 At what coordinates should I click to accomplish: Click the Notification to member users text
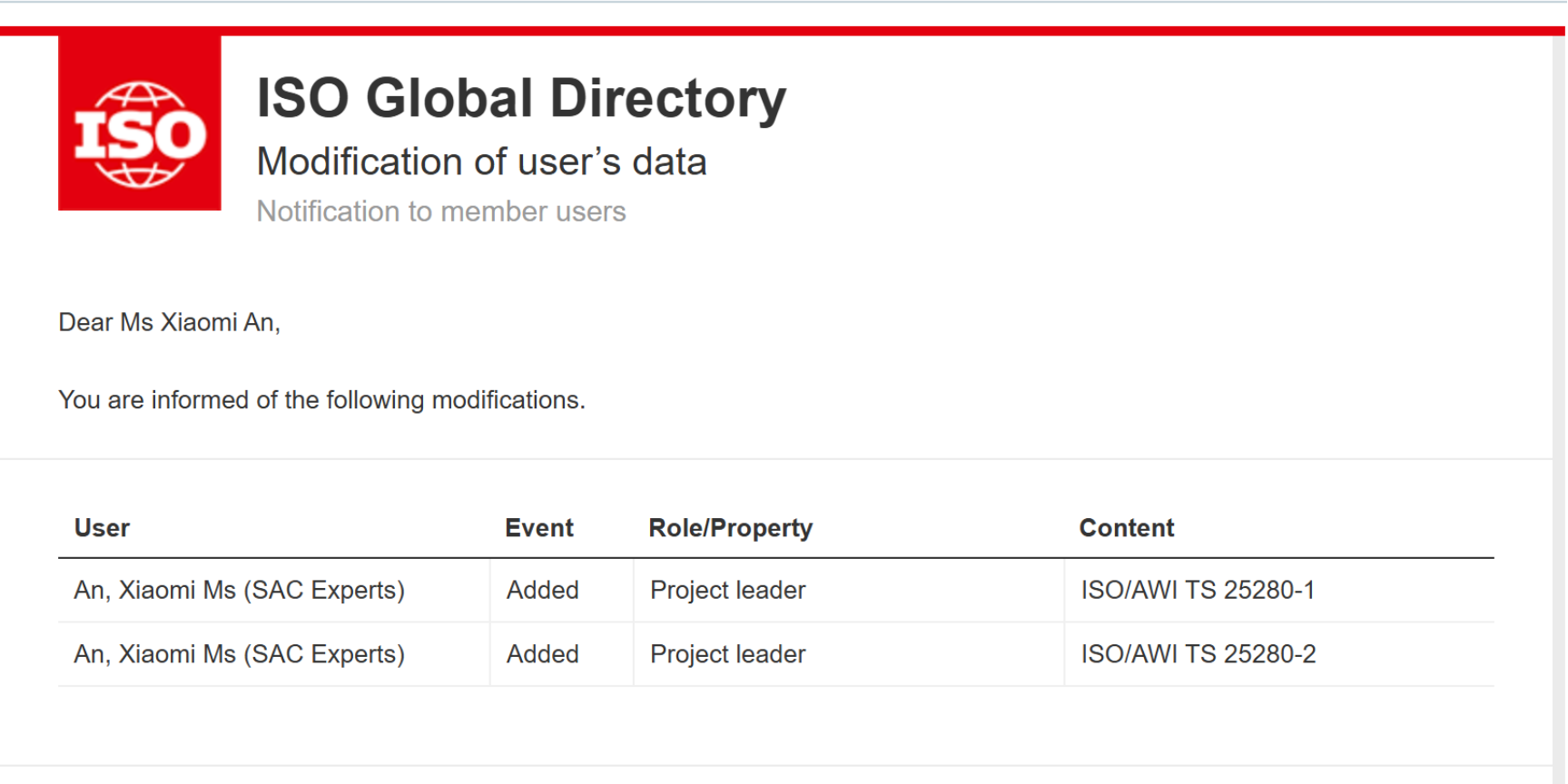(x=441, y=211)
